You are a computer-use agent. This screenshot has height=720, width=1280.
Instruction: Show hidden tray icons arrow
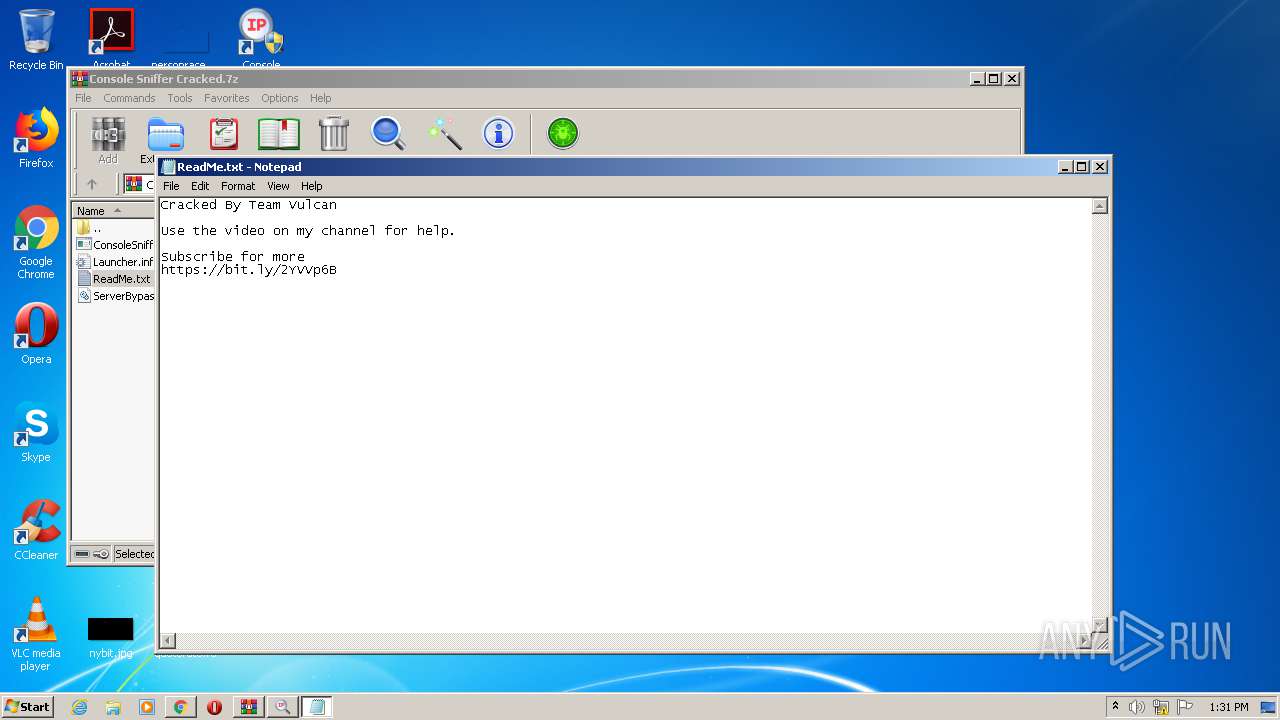coord(1115,706)
